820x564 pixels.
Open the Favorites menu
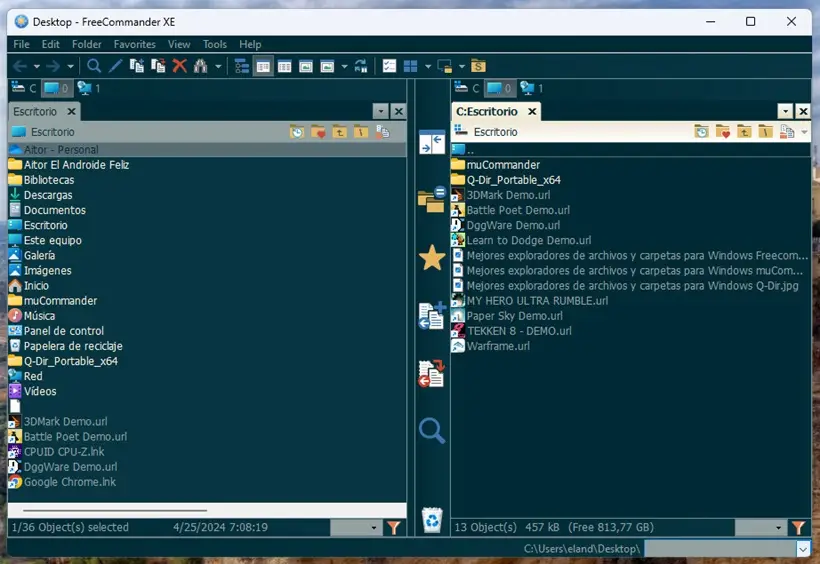pyautogui.click(x=135, y=44)
